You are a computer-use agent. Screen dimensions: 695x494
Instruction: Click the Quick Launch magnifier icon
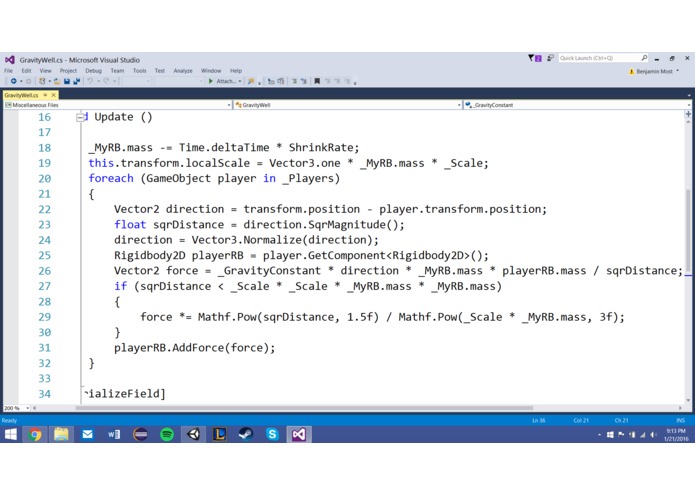(x=644, y=58)
